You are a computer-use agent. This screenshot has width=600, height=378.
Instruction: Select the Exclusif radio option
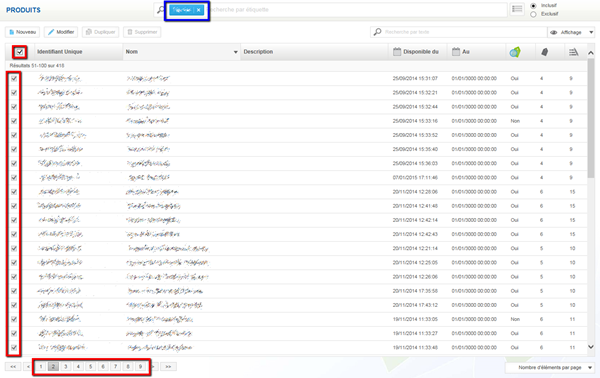533,14
